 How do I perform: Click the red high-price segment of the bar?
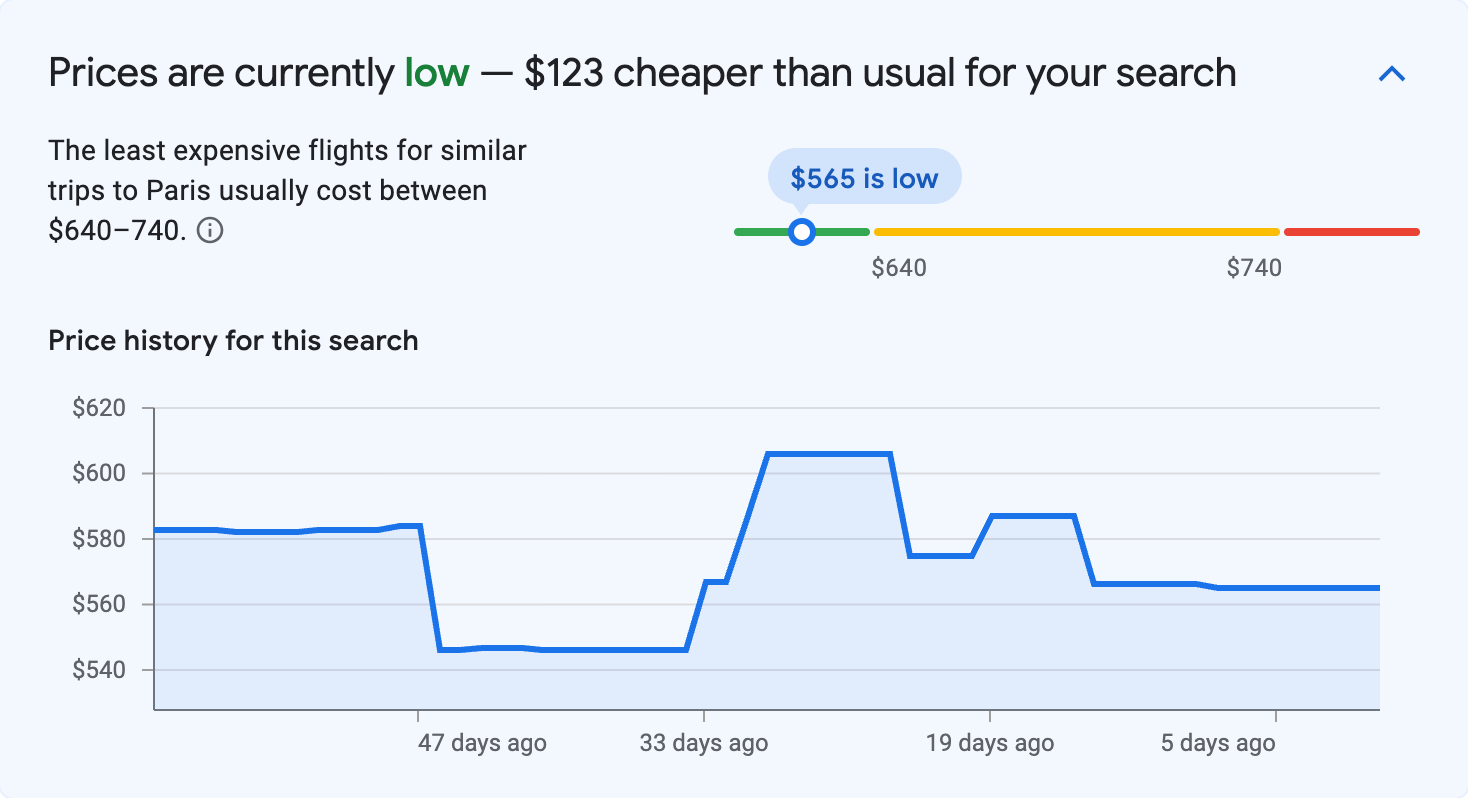tap(1350, 231)
